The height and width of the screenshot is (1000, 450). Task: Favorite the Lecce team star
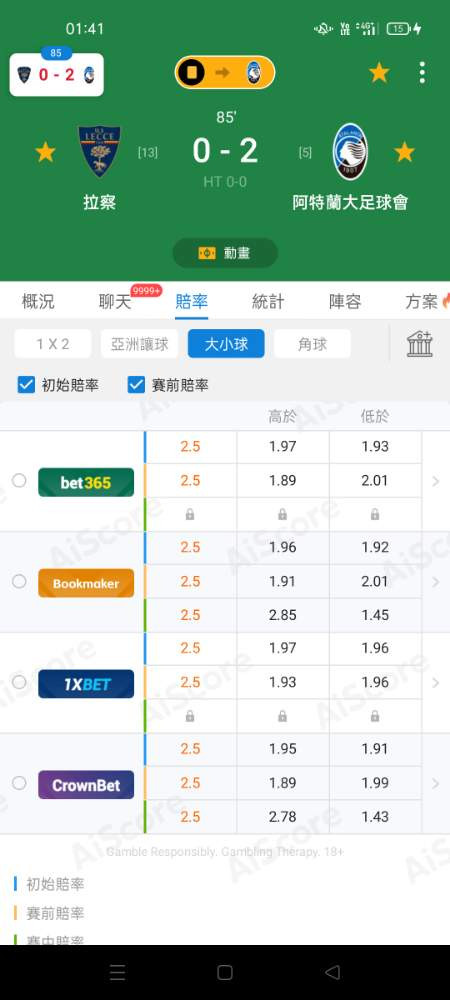(45, 152)
